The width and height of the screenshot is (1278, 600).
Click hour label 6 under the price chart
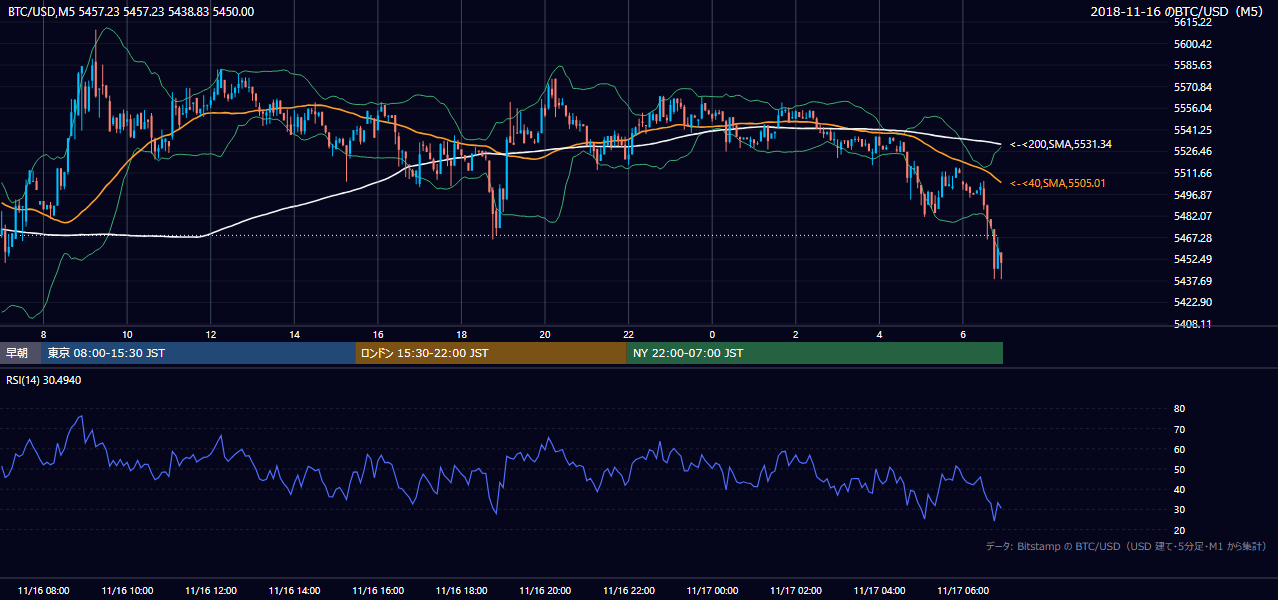(963, 334)
